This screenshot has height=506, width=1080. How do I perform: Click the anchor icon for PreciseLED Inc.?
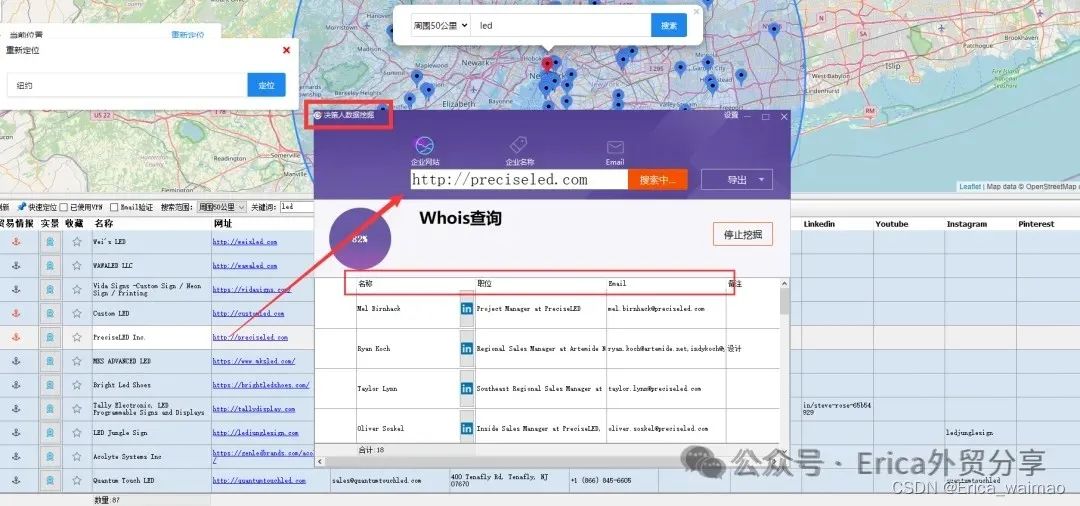tap(17, 337)
